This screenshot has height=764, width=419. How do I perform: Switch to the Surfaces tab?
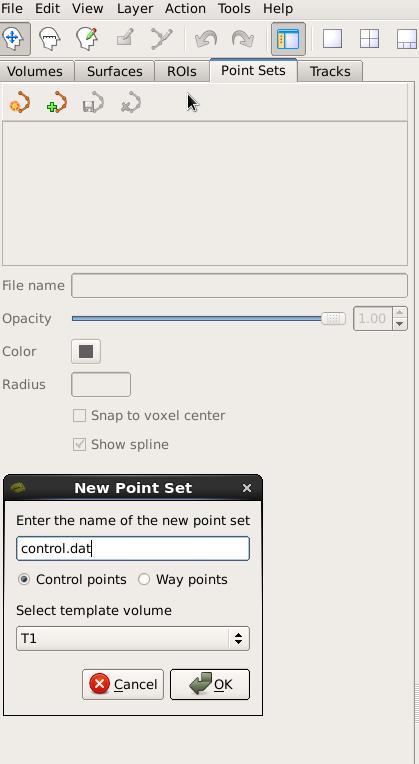pyautogui.click(x=114, y=71)
